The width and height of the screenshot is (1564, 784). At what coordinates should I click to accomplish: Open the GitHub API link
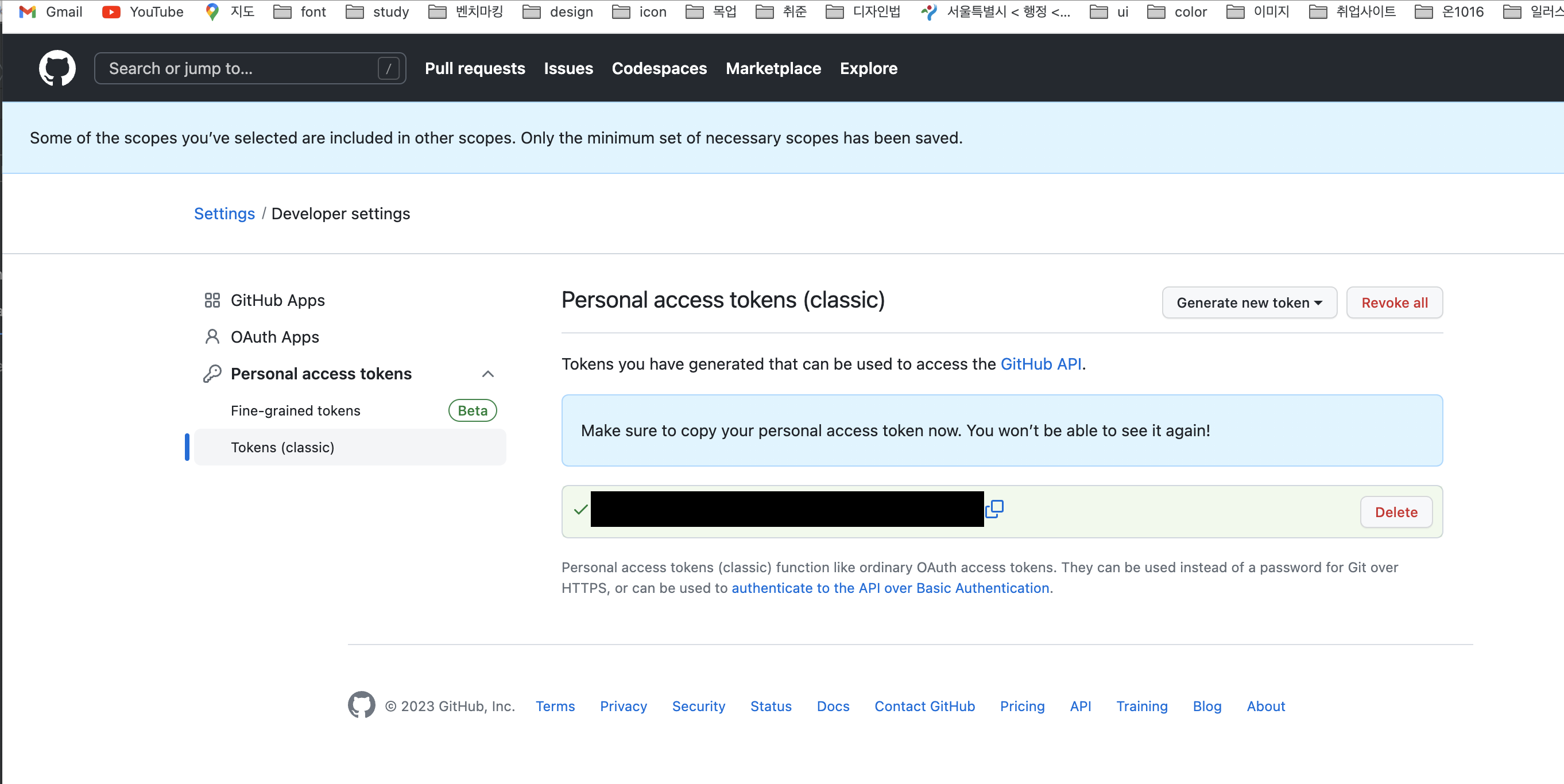[1040, 364]
